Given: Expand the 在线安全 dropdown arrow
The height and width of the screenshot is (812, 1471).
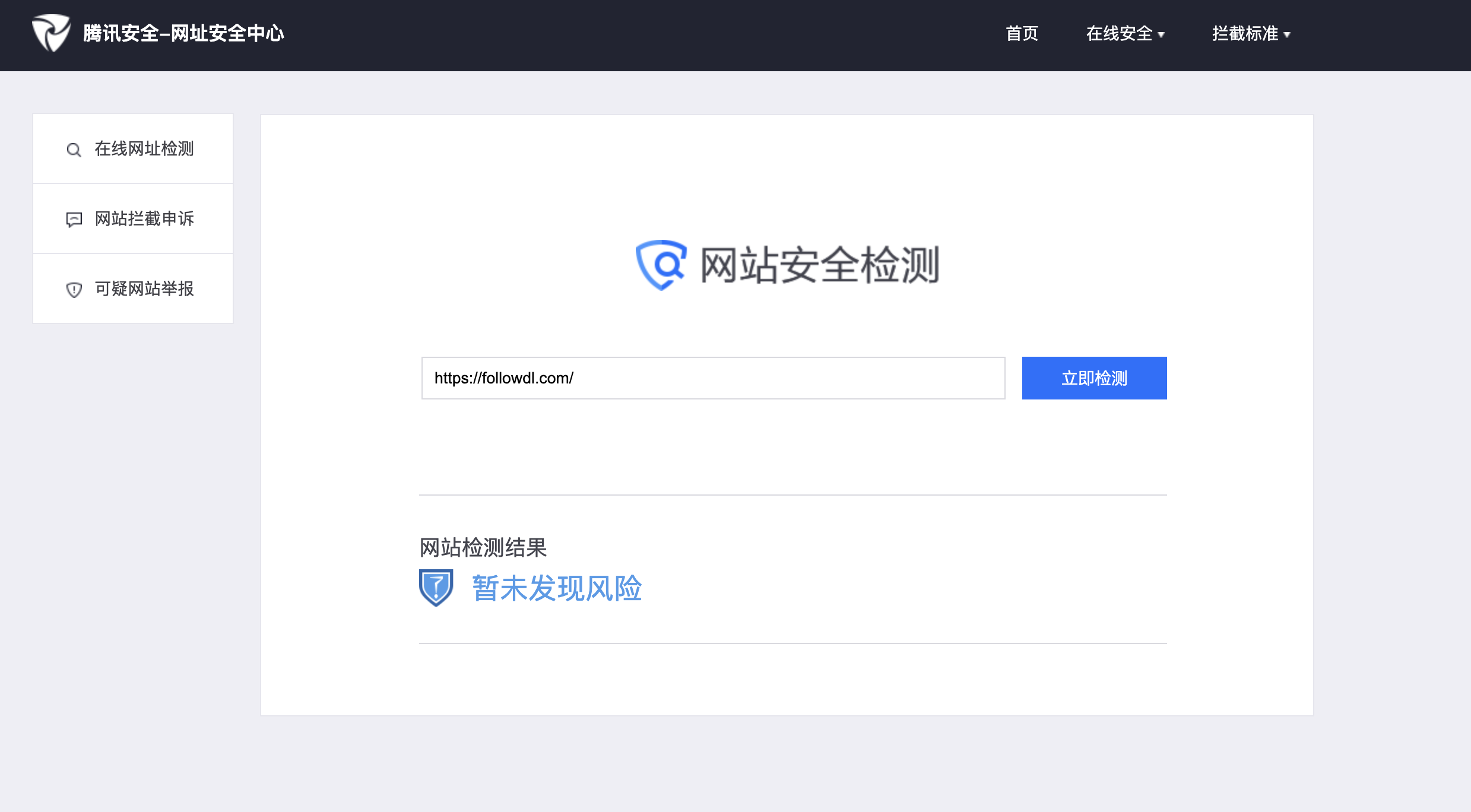Looking at the screenshot, I should tap(1161, 35).
